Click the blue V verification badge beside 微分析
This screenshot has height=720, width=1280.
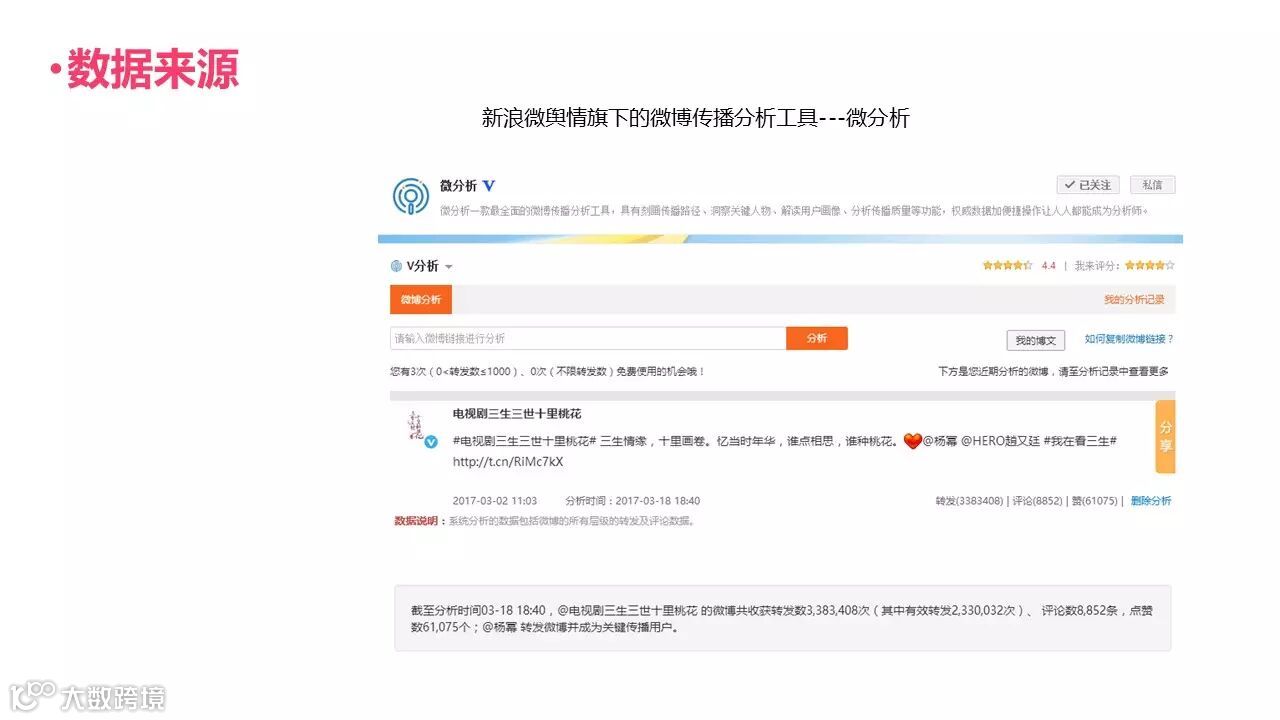(x=489, y=186)
